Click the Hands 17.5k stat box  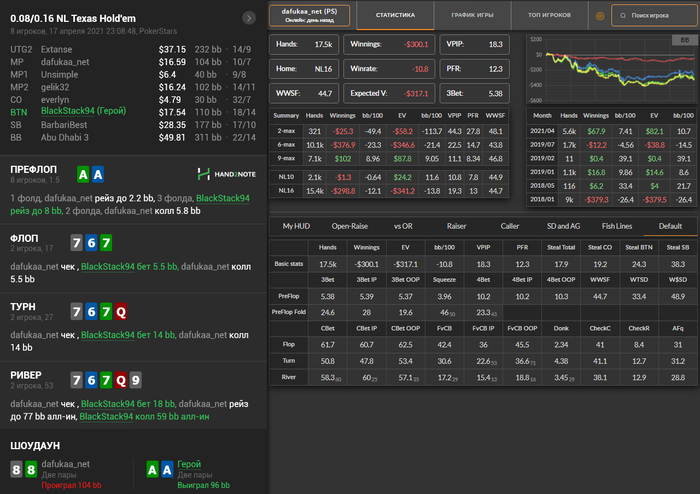click(x=304, y=45)
